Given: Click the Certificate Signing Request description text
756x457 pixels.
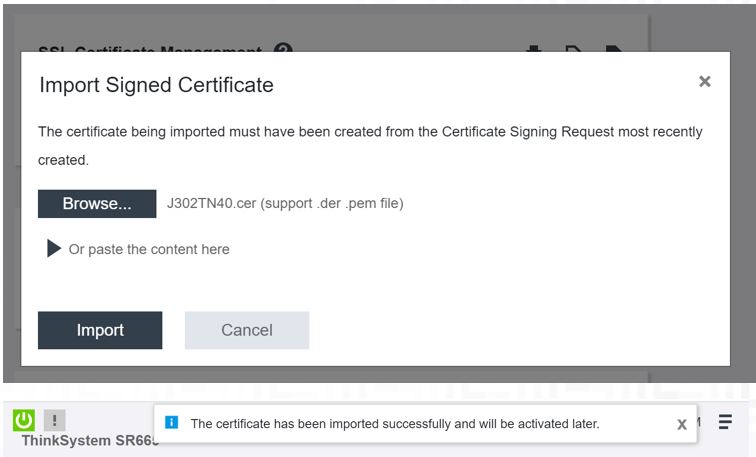Looking at the screenshot, I should pos(370,146).
